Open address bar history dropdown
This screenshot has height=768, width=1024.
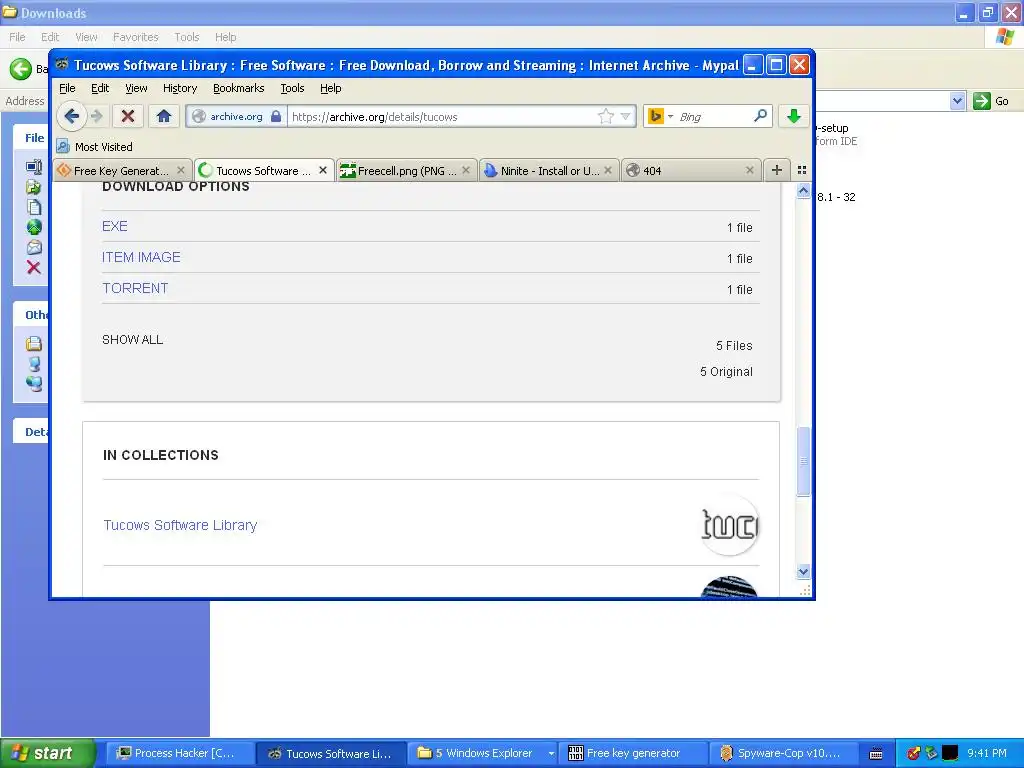point(626,116)
